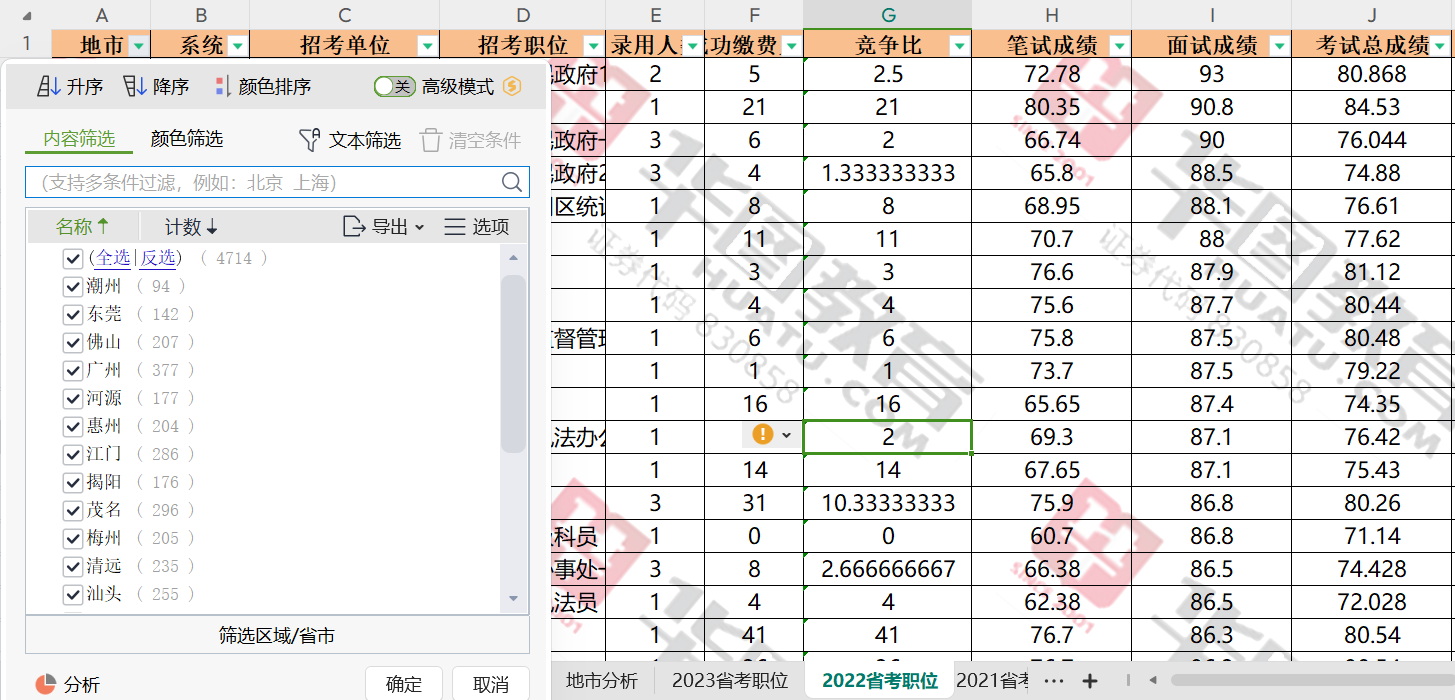Image resolution: width=1455 pixels, height=700 pixels.
Task: Click the ascending sort (升序) icon
Action: click(x=49, y=87)
